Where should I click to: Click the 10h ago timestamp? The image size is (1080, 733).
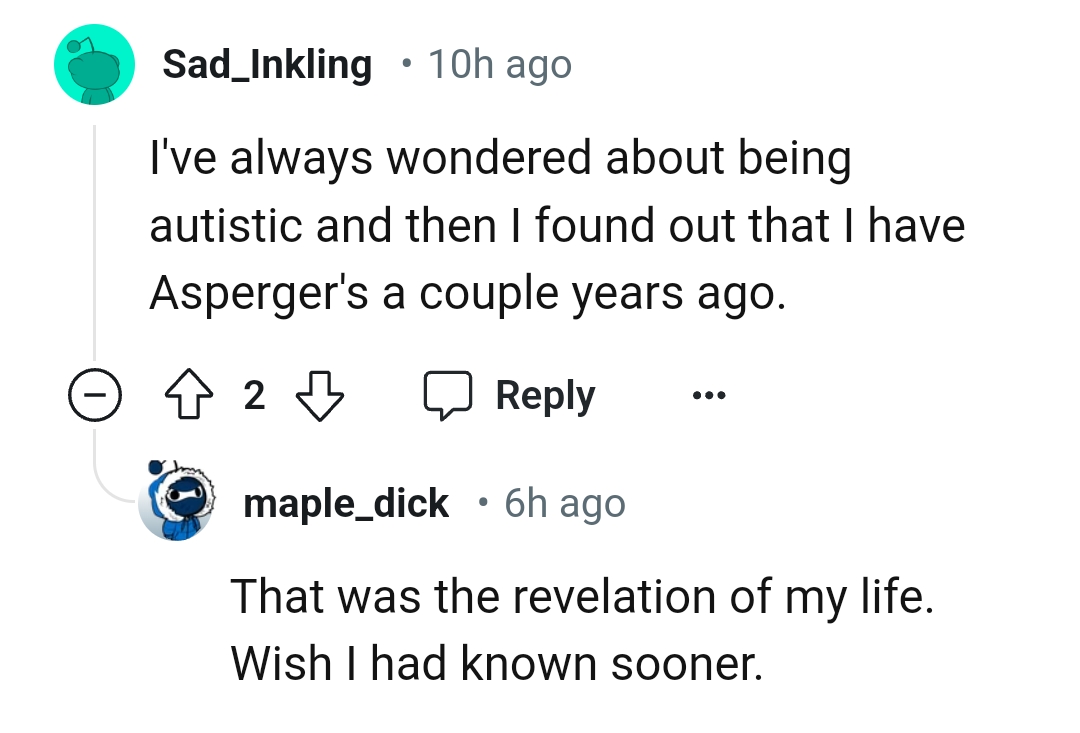tap(499, 63)
